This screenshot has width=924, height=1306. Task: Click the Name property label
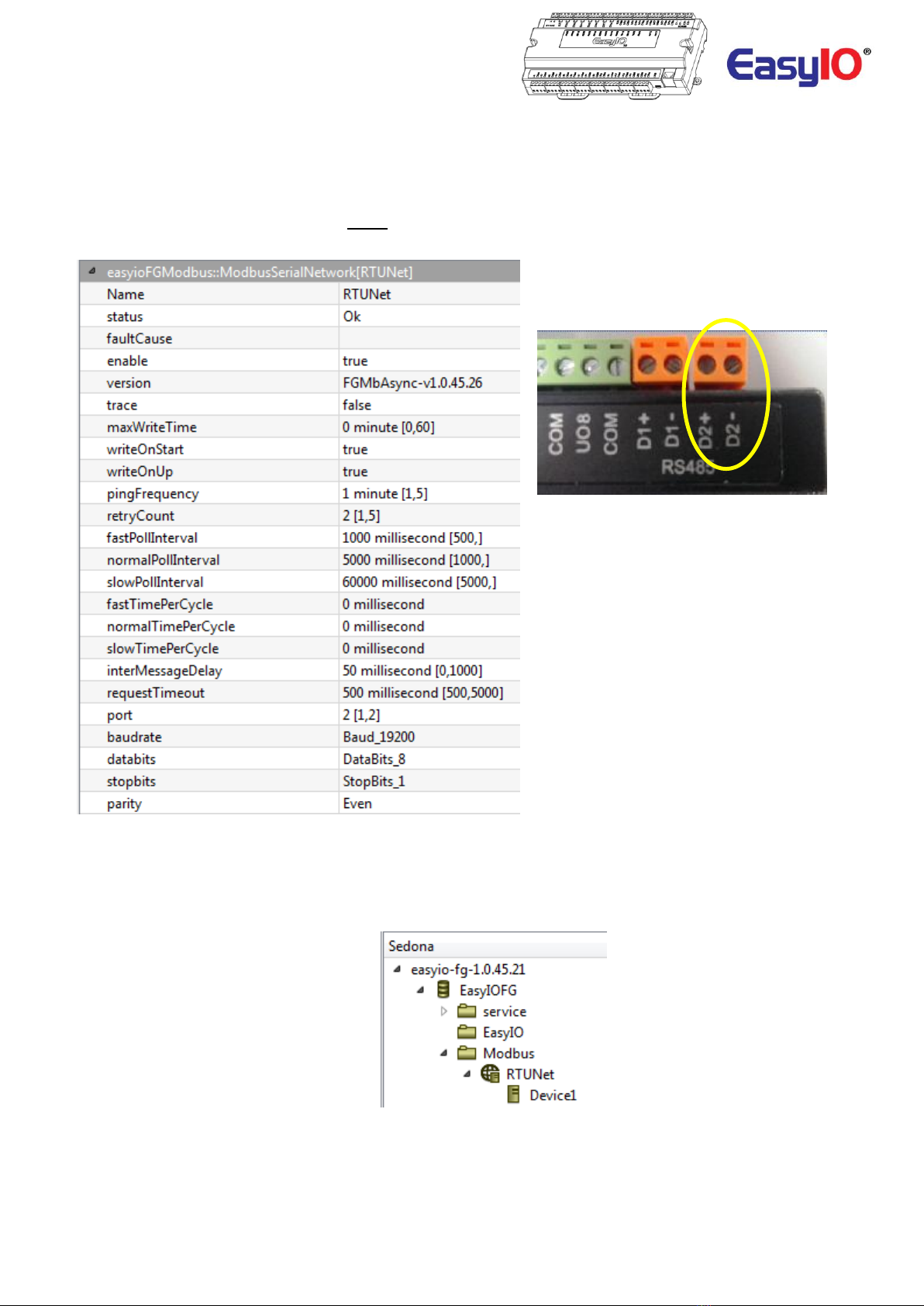(126, 294)
